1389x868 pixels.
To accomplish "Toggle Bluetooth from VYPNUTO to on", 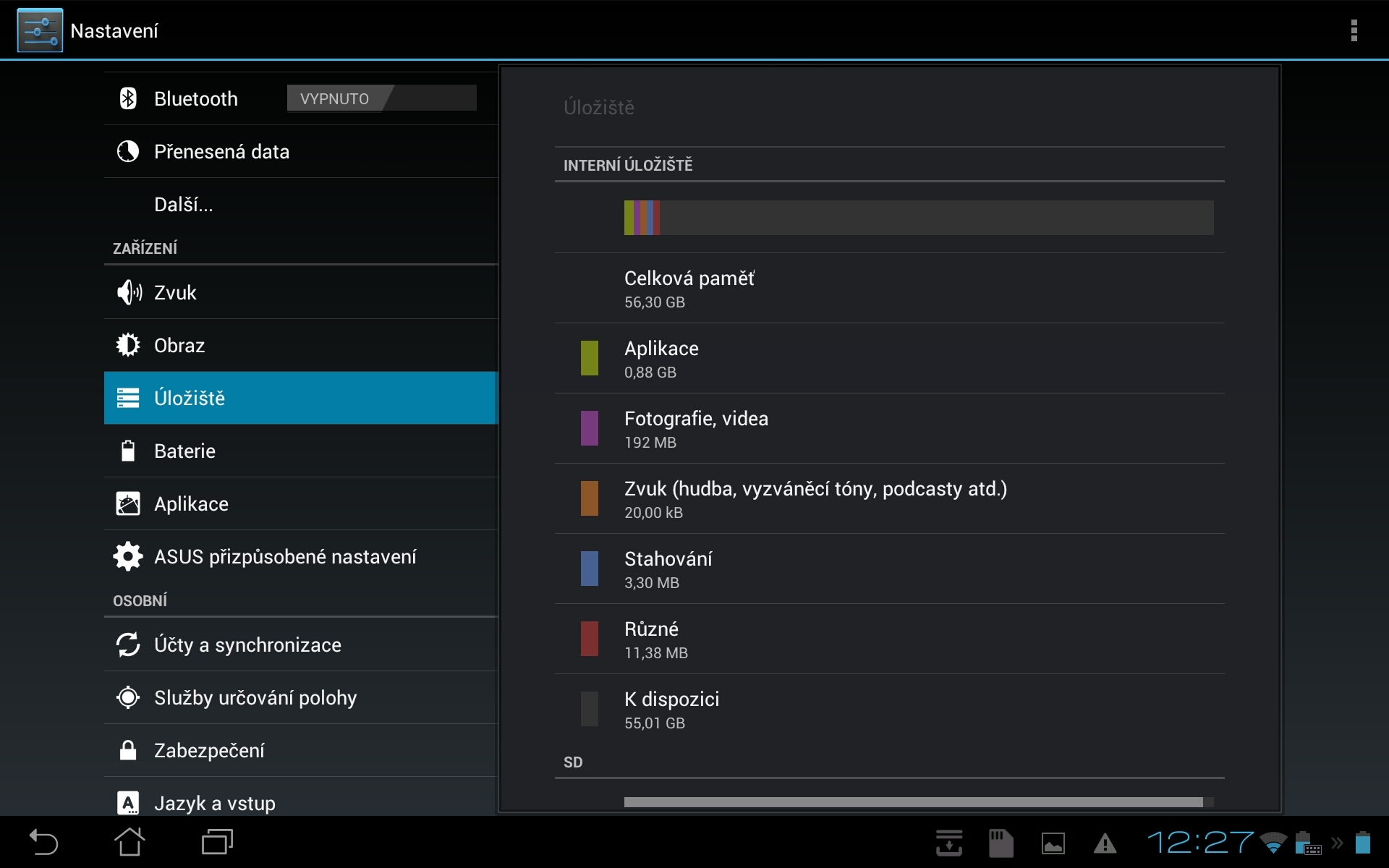I will point(381,98).
